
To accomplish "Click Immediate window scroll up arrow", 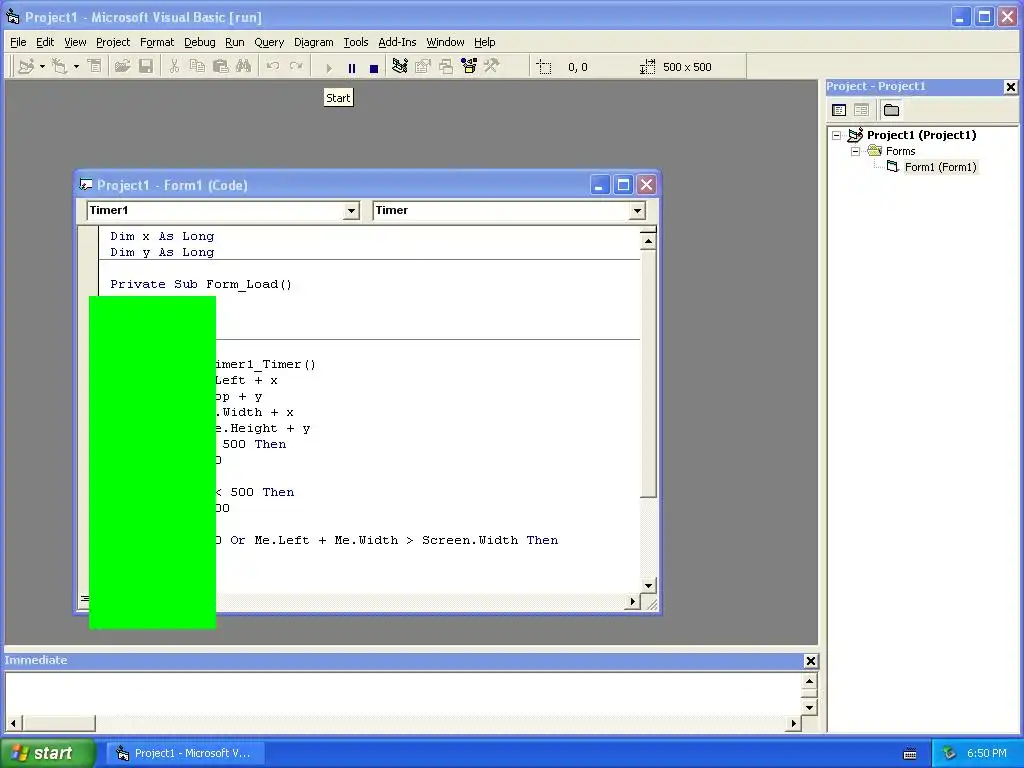I will [x=809, y=681].
